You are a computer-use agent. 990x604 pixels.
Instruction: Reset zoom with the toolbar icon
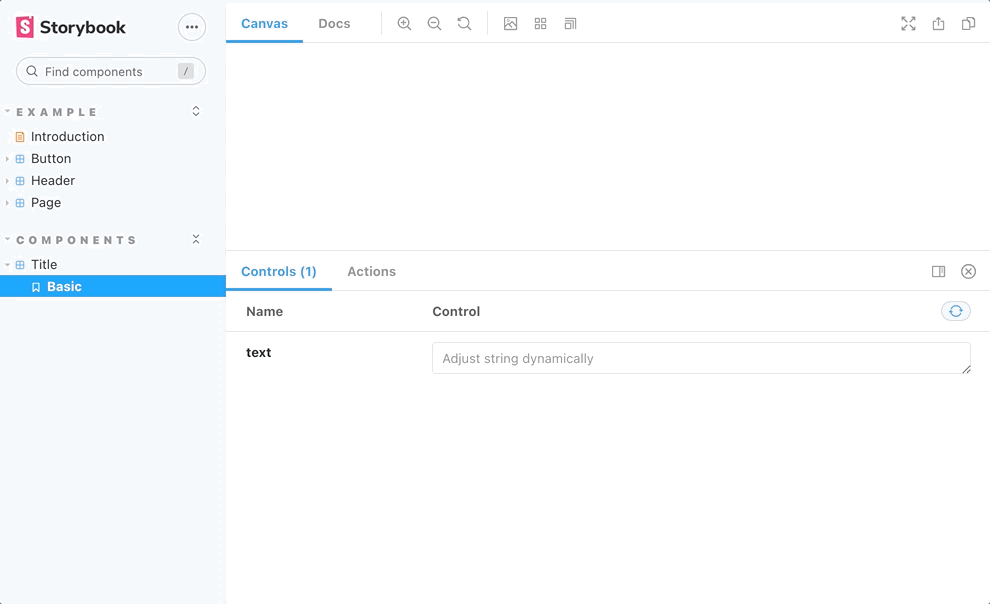tap(464, 23)
